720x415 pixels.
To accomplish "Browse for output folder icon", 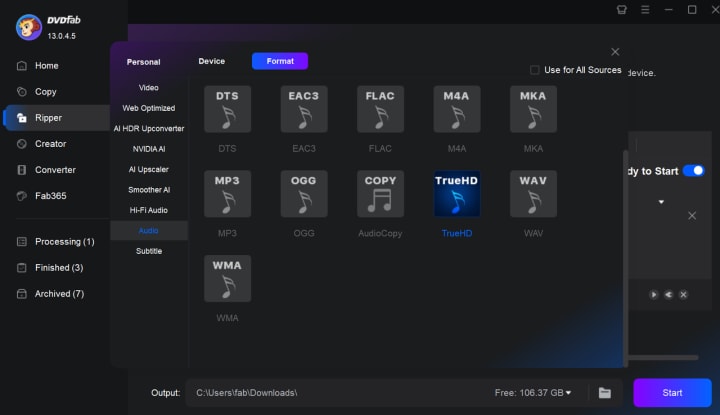I will [605, 393].
